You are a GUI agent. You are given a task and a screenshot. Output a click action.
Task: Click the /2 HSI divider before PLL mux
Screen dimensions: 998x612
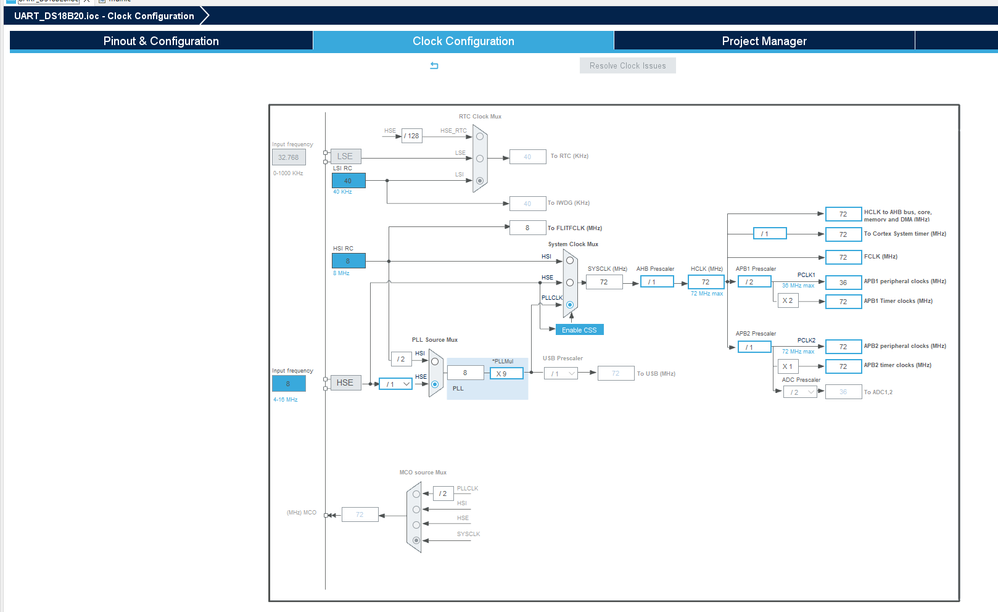401,359
